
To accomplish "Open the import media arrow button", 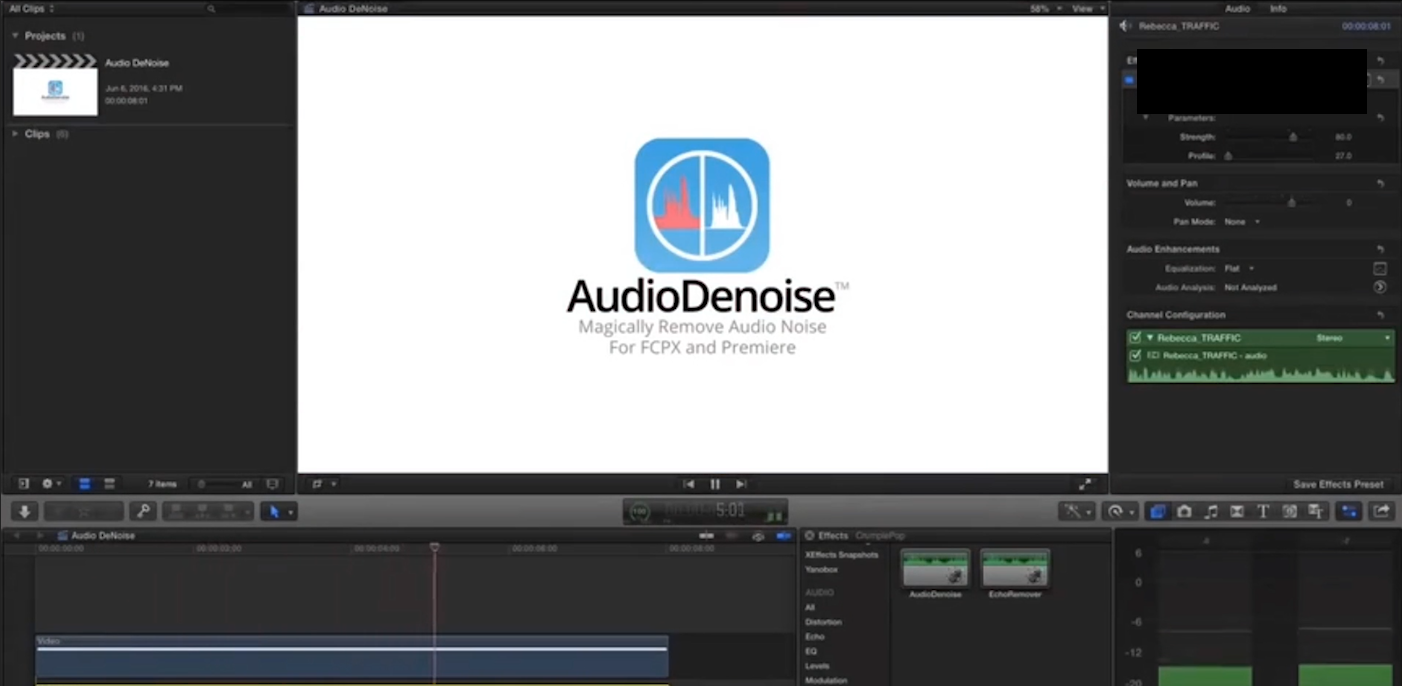I will point(25,511).
